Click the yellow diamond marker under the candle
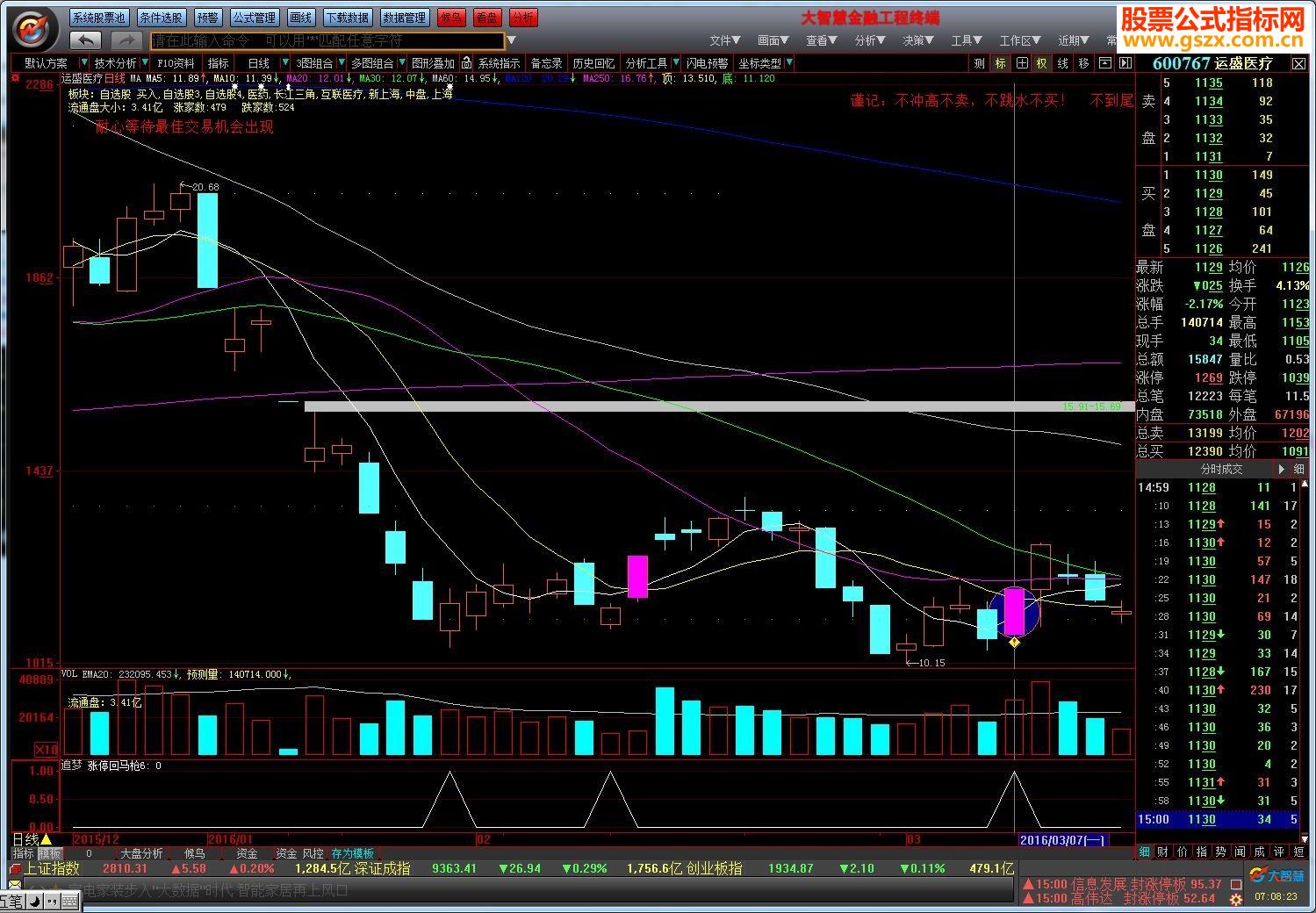This screenshot has width=1316, height=913. (x=1014, y=643)
